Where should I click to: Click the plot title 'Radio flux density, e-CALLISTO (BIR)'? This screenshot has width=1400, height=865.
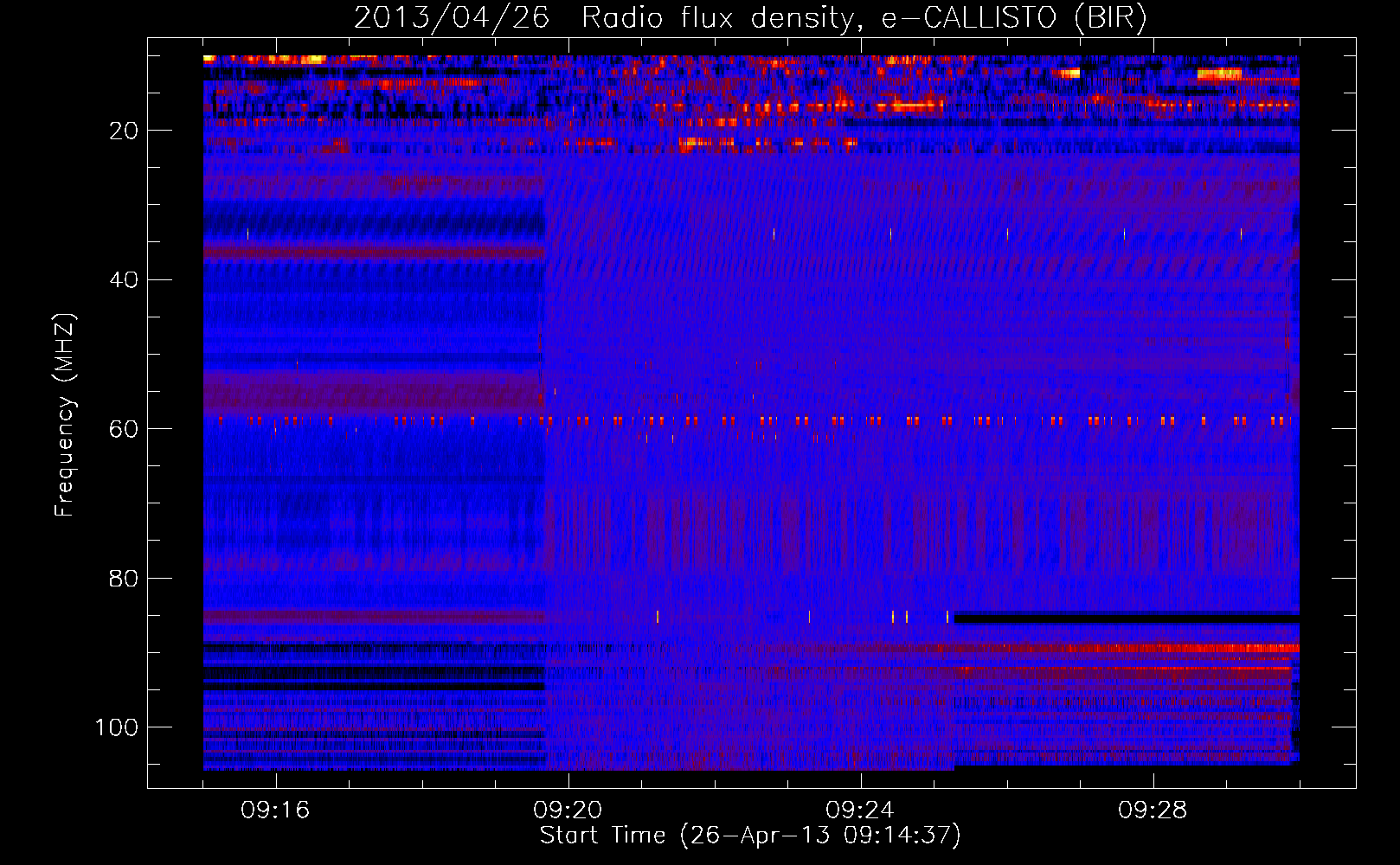[864, 17]
